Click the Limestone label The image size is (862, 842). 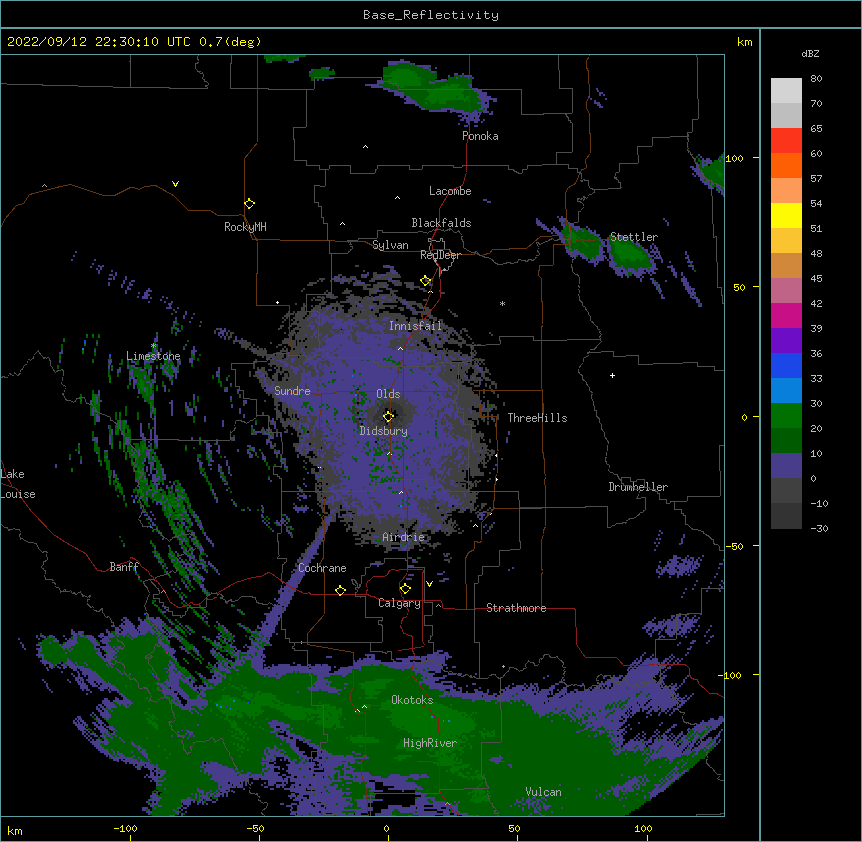coord(153,356)
